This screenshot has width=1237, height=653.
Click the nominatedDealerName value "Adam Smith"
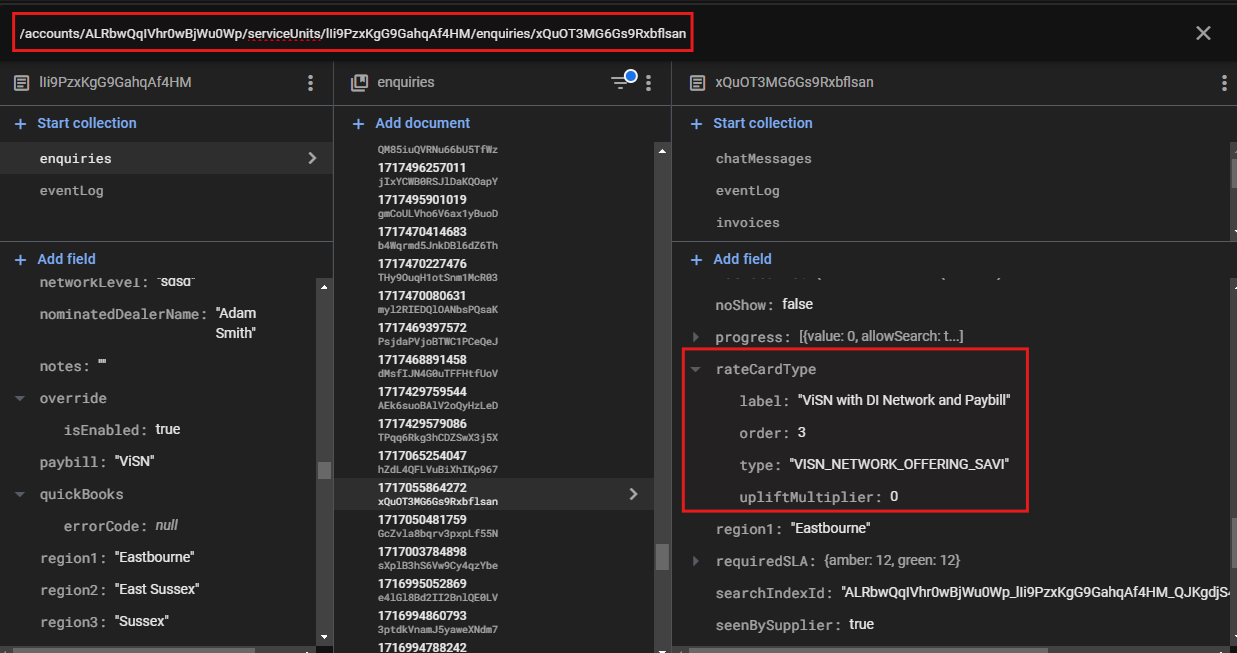tap(236, 323)
